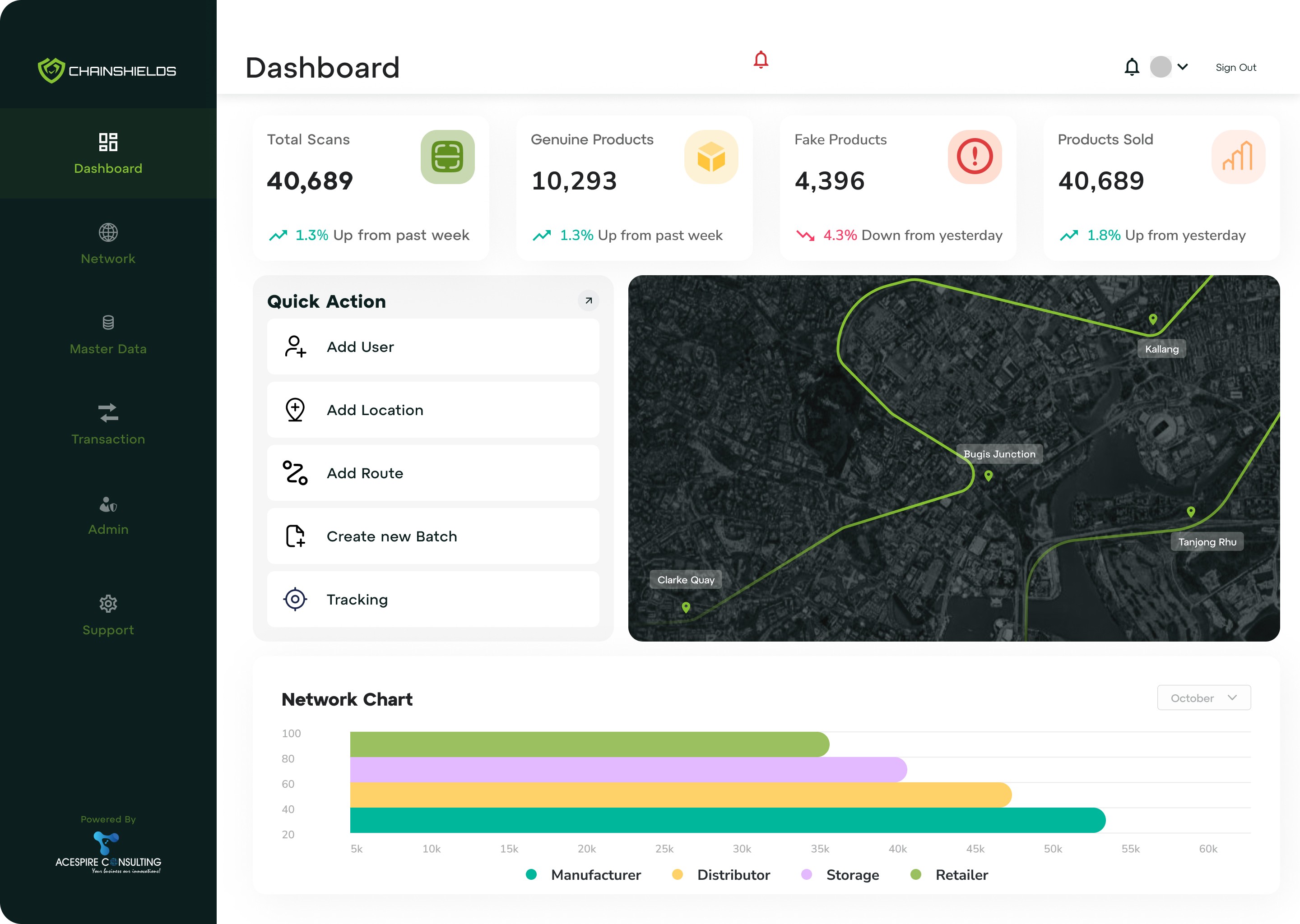
Task: Click Create new Batch button
Action: (432, 536)
